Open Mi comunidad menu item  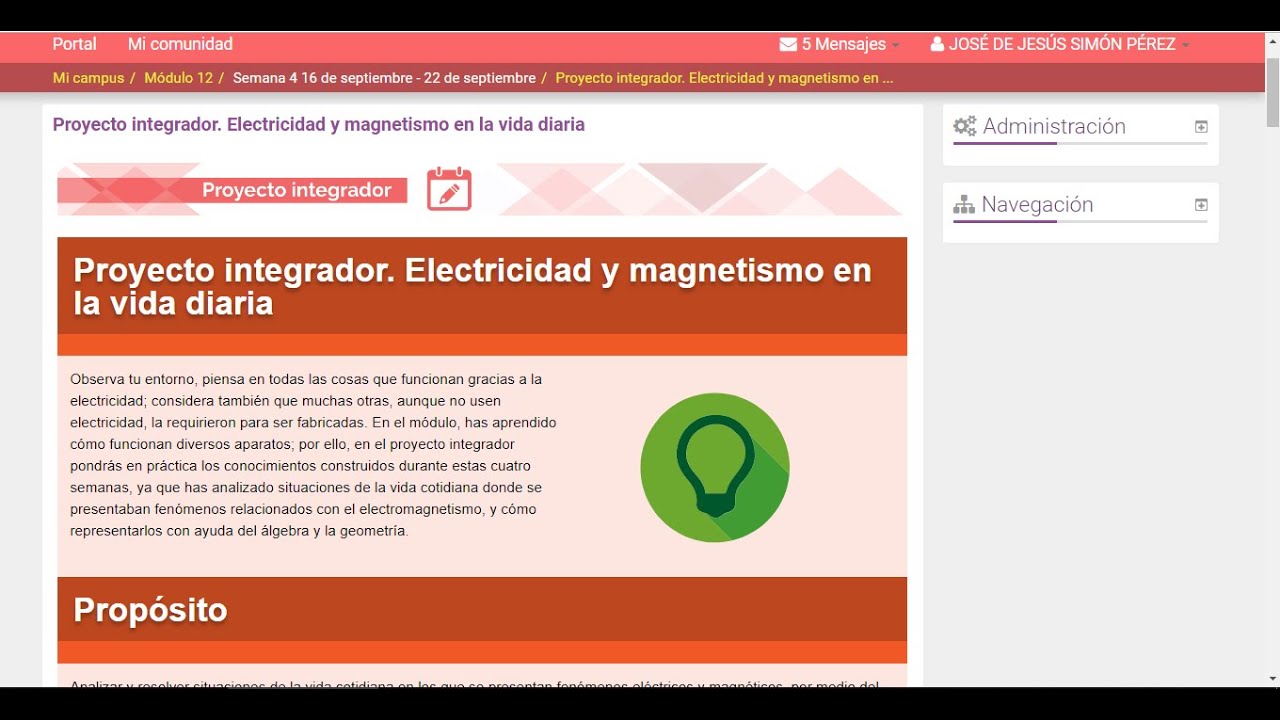tap(180, 44)
